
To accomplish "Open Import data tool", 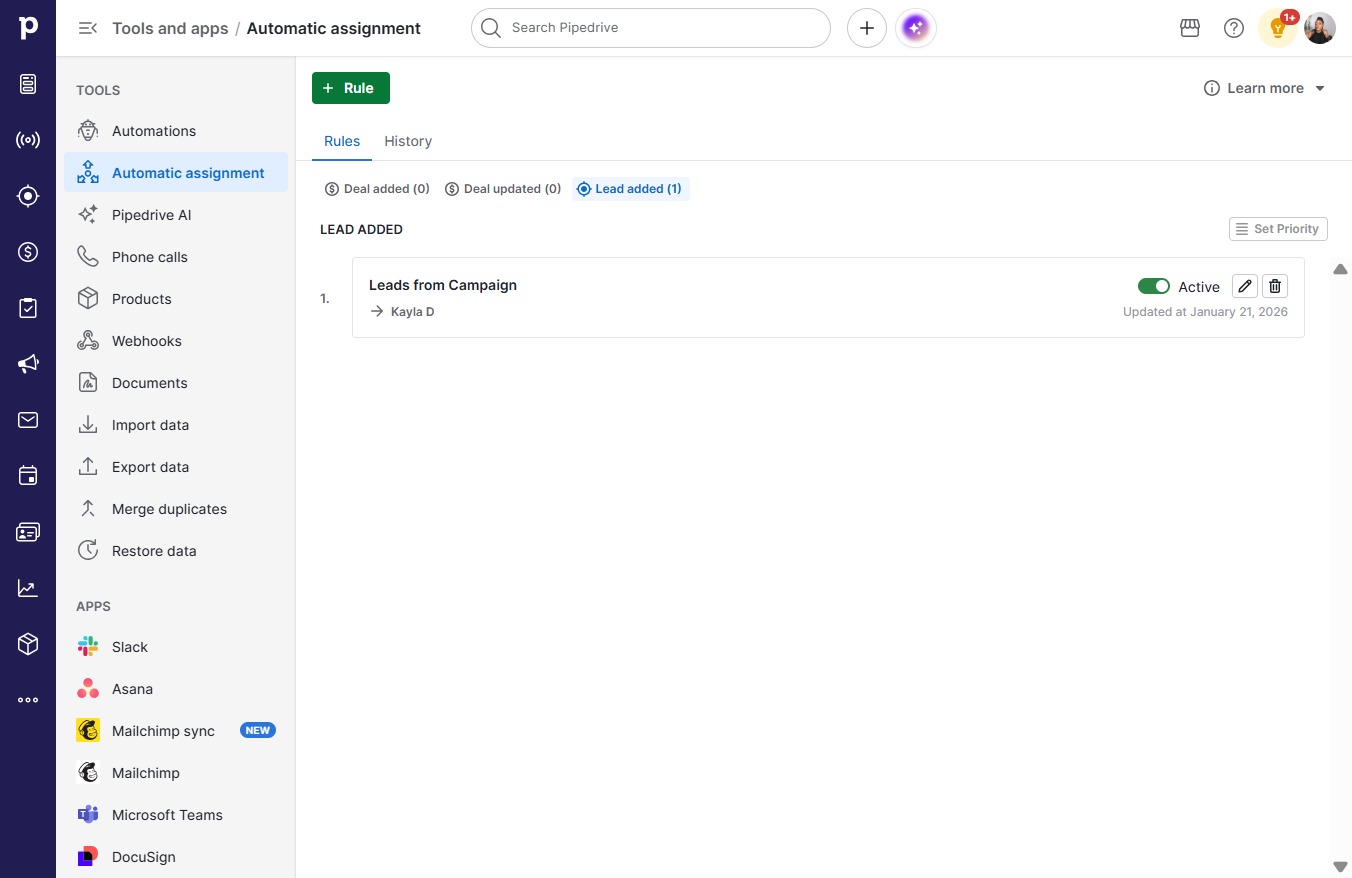I will pyautogui.click(x=176, y=425).
